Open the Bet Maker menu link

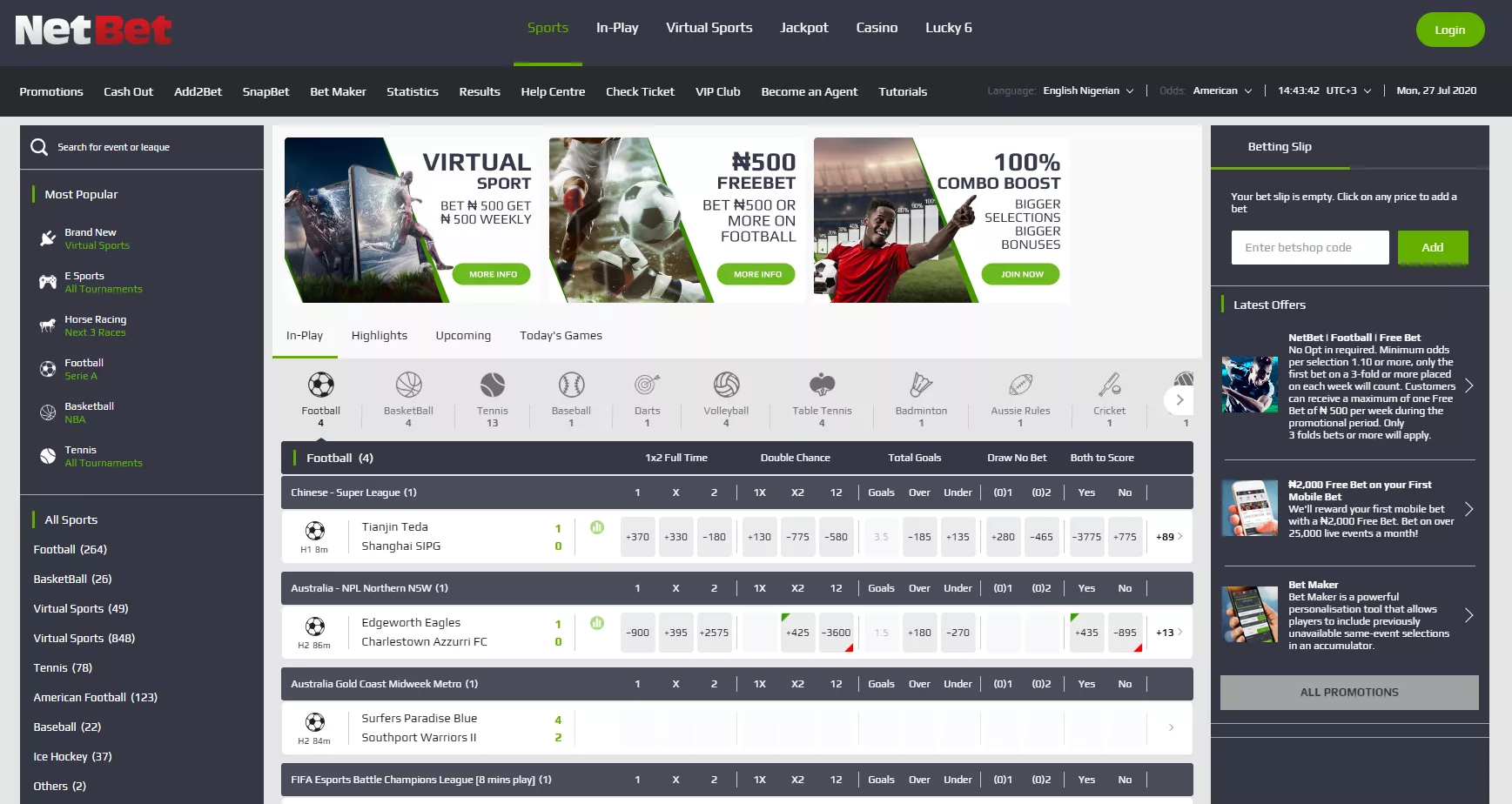click(x=339, y=91)
